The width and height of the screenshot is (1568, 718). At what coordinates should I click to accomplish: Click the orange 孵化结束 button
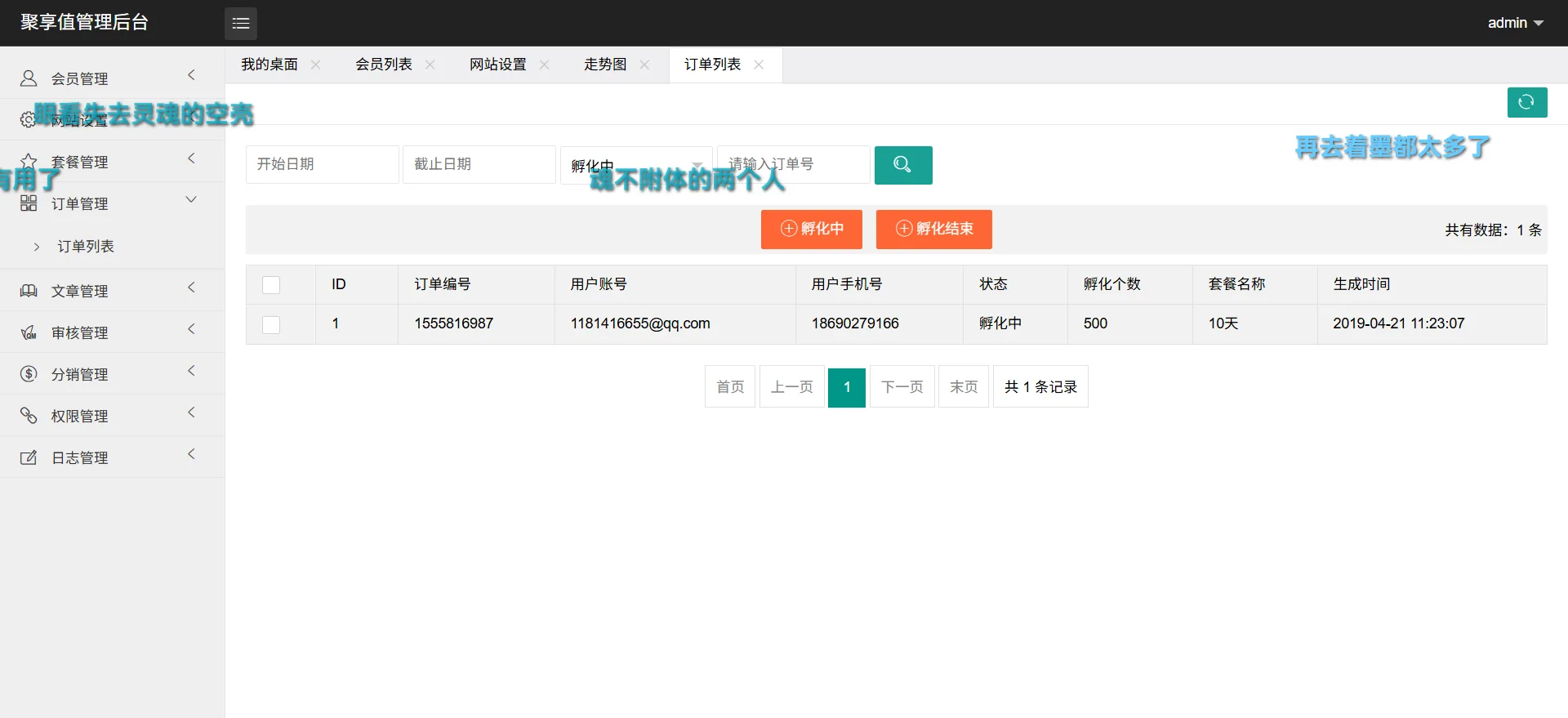point(933,230)
